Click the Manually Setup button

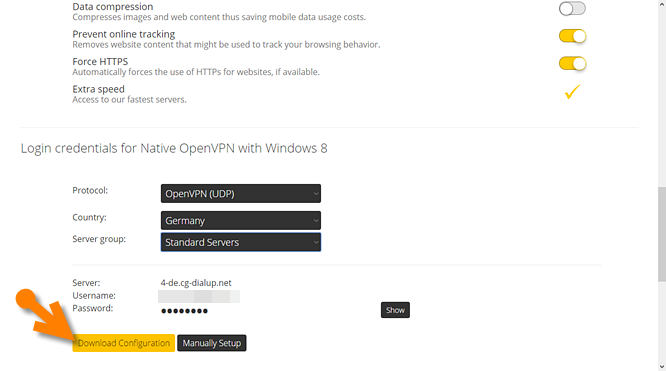coord(212,343)
